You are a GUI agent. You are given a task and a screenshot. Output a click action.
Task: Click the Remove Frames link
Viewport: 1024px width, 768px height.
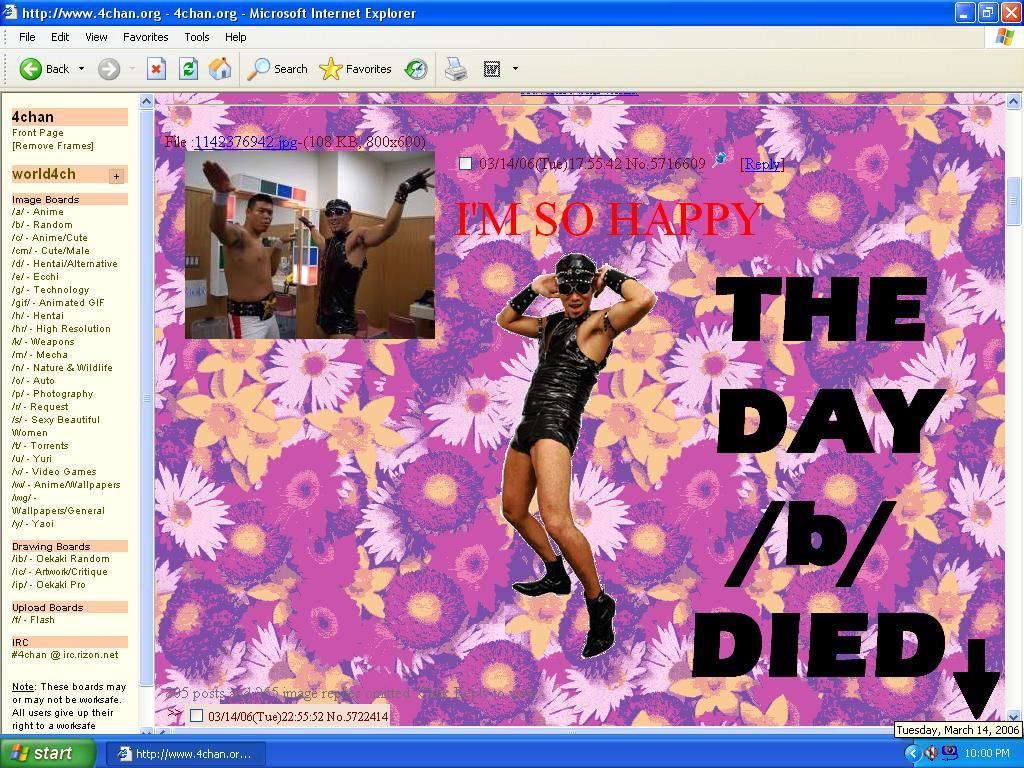(53, 146)
